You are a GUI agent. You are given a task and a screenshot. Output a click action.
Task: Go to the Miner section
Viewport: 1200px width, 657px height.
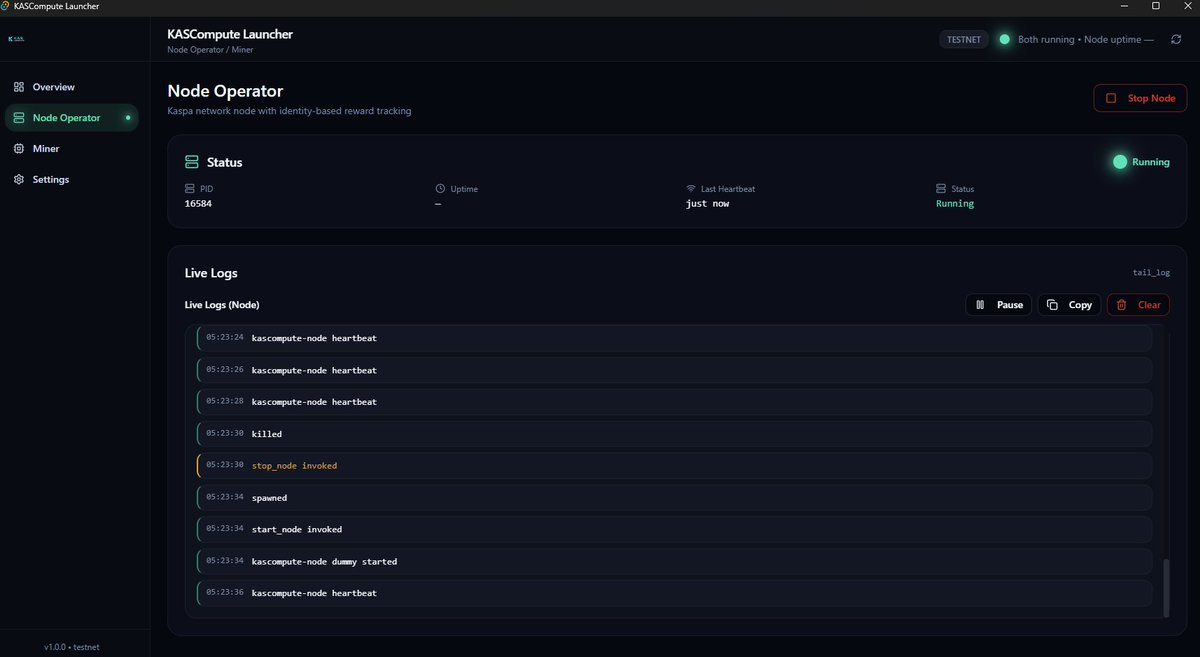72,149
